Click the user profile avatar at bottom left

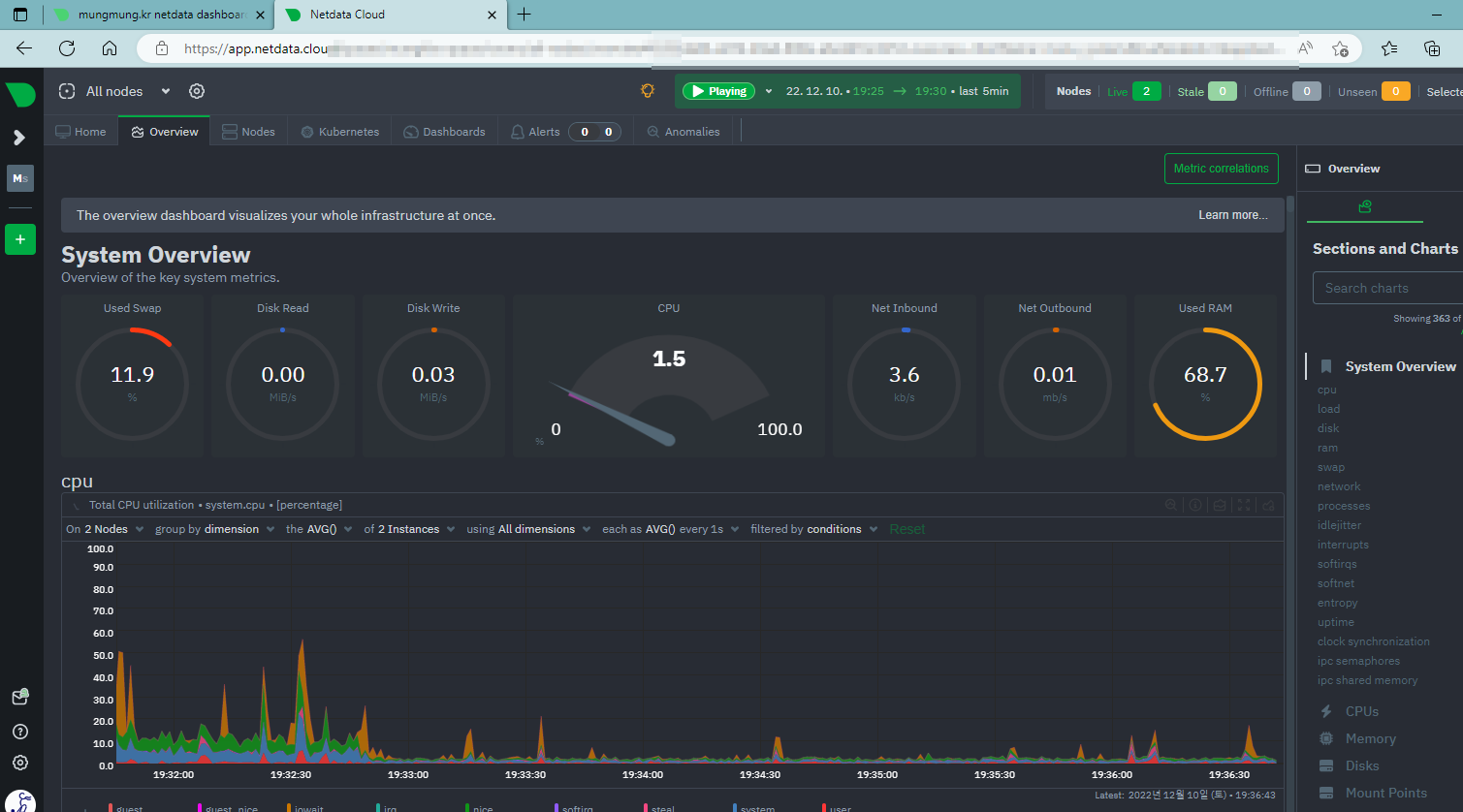(20, 802)
